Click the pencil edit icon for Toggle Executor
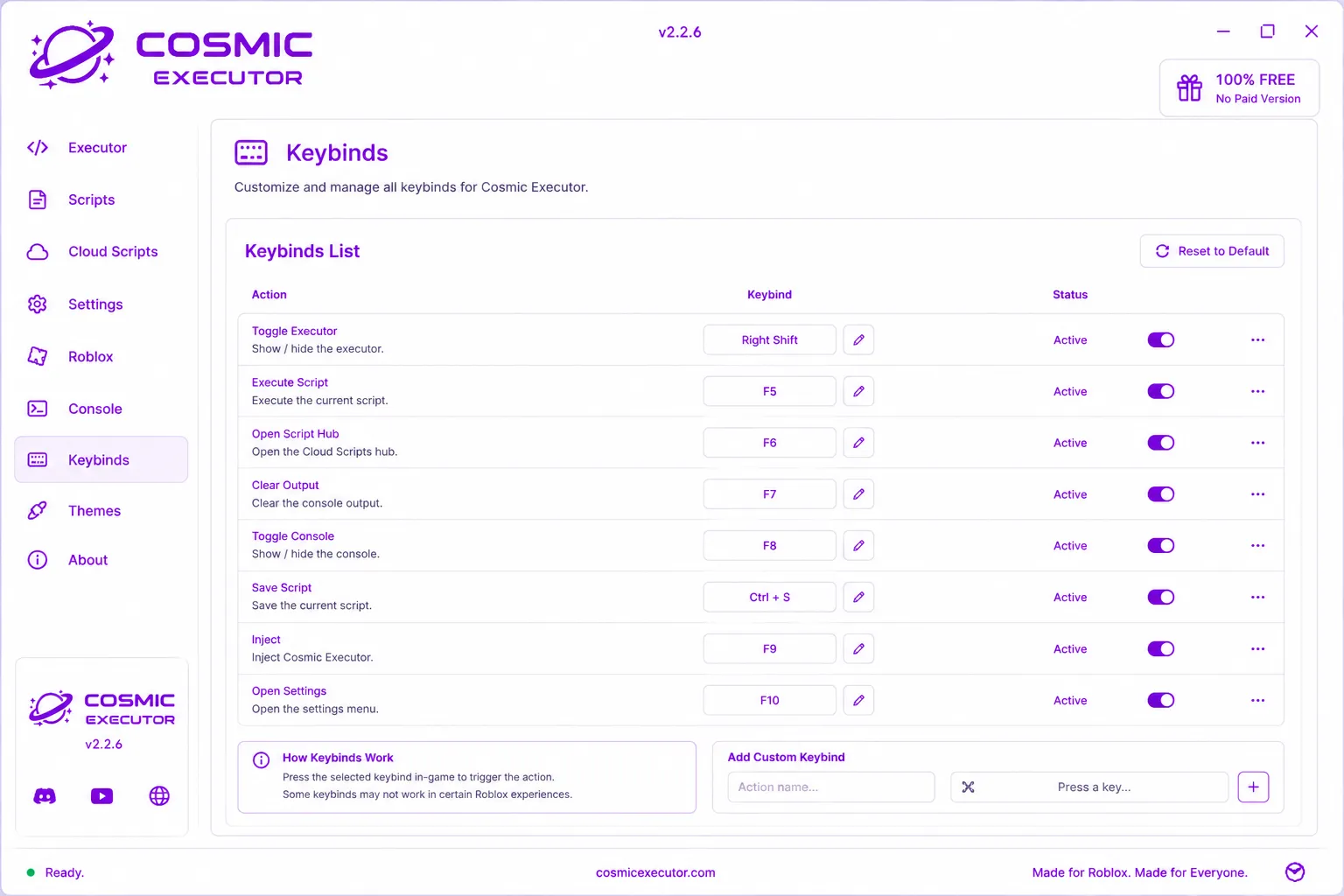 click(858, 339)
